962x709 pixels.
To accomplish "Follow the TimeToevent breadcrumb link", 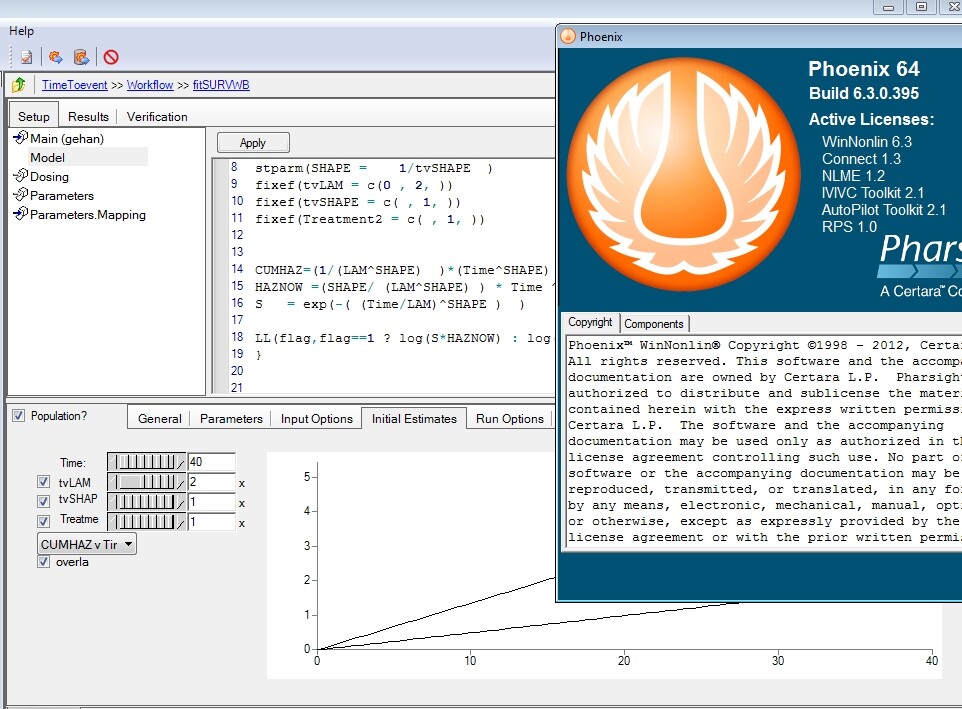I will [x=74, y=85].
